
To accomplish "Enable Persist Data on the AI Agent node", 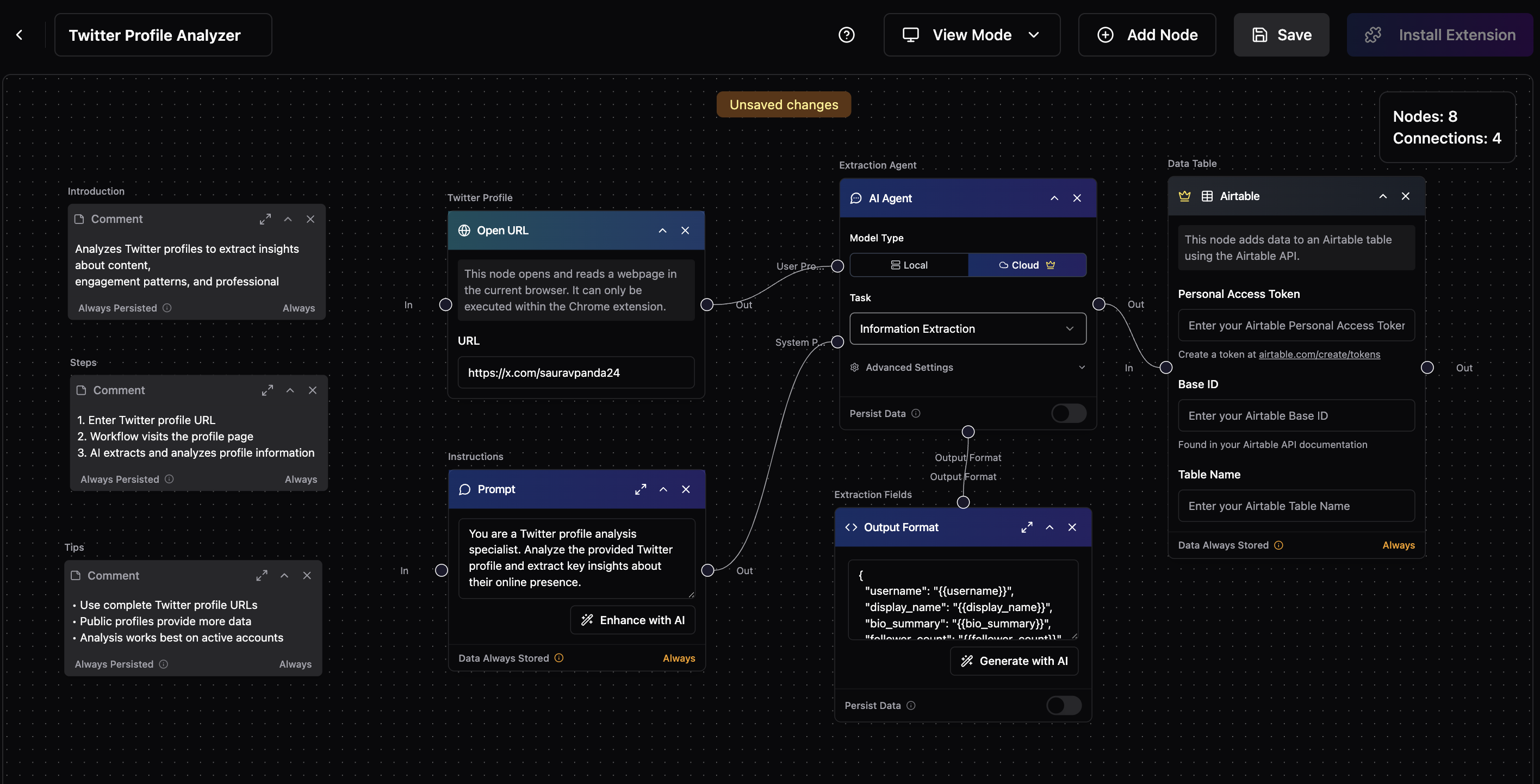I will [1069, 413].
